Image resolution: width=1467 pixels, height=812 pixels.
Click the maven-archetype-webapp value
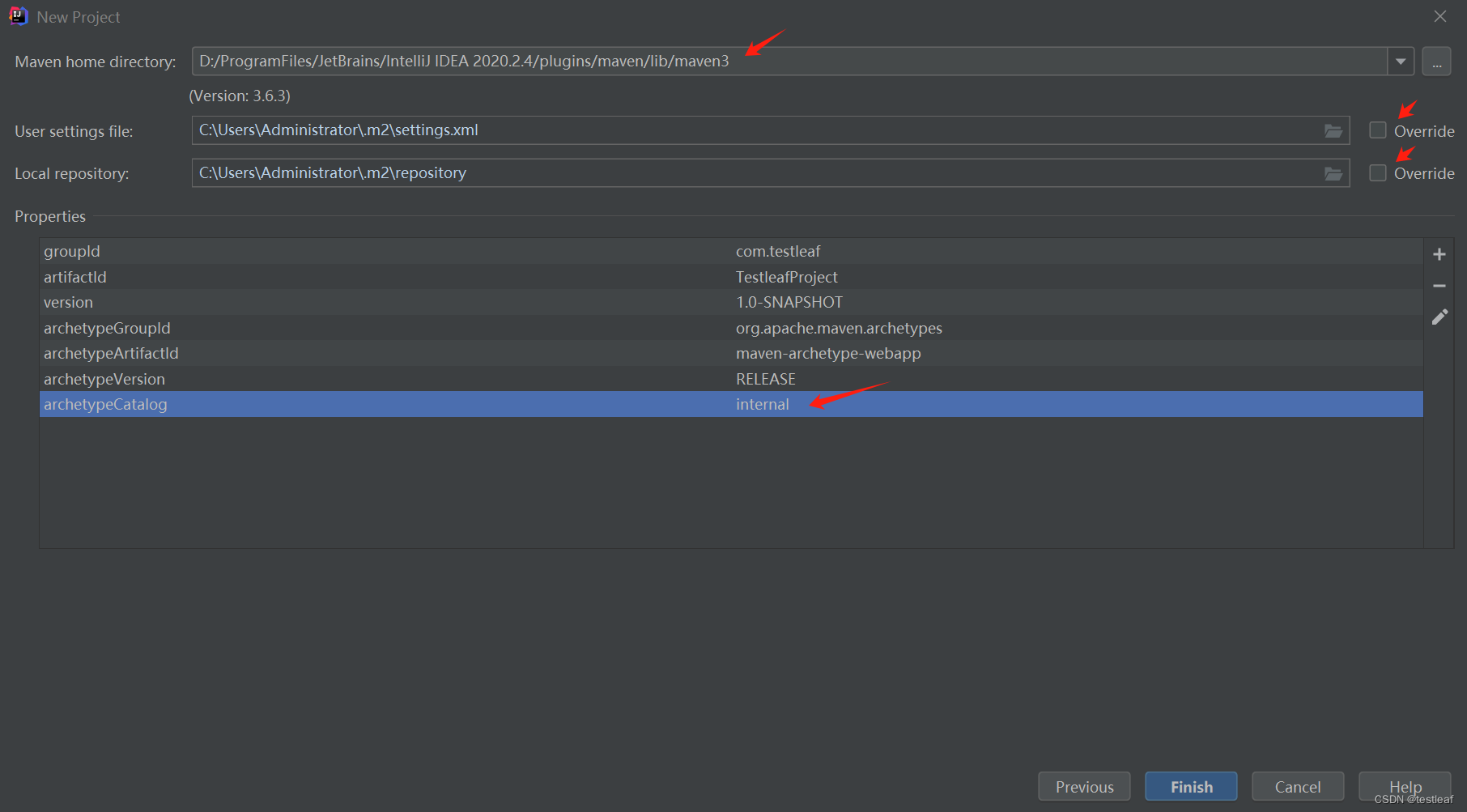click(x=828, y=353)
